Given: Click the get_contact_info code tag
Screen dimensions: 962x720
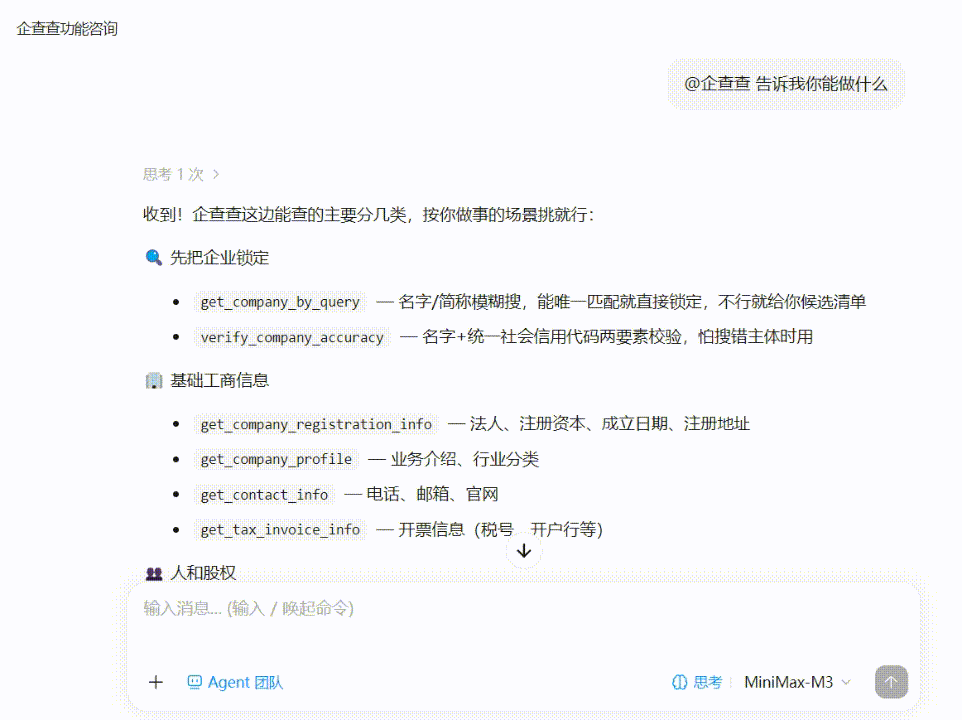Looking at the screenshot, I should (x=264, y=495).
